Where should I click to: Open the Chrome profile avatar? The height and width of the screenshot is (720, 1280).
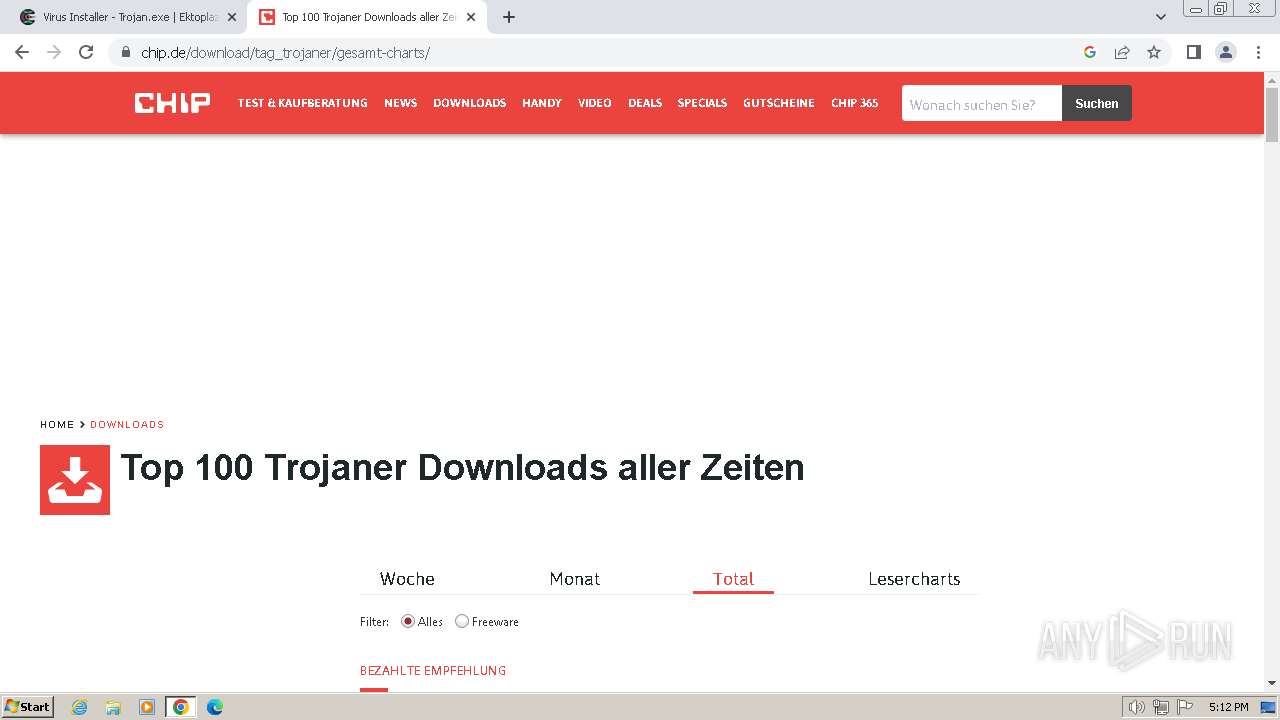coord(1226,52)
